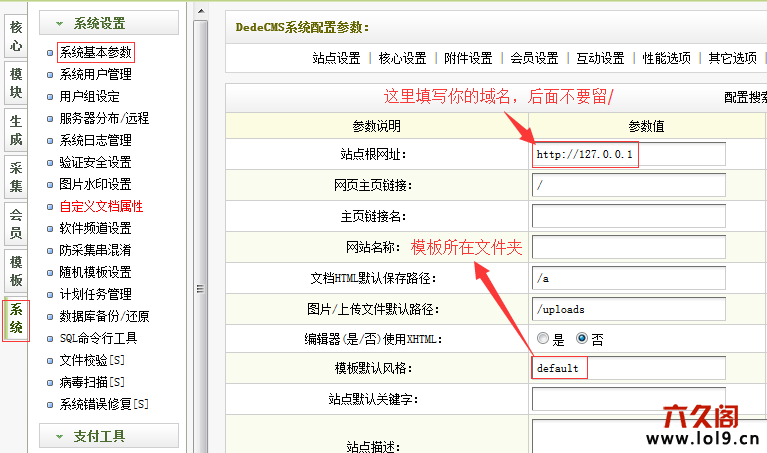Open 自定义文档属性 red entry
Screen dimensions: 767x453
tap(101, 206)
